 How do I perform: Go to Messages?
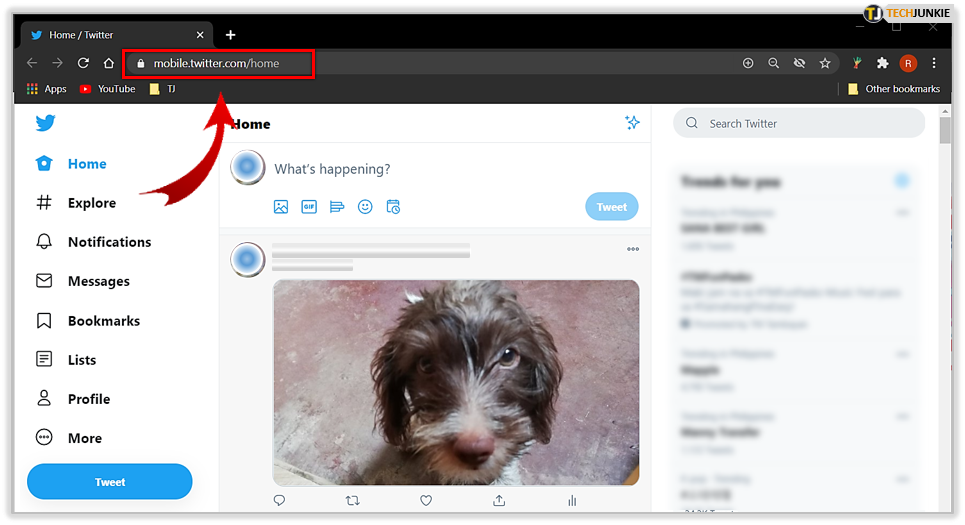point(82,281)
